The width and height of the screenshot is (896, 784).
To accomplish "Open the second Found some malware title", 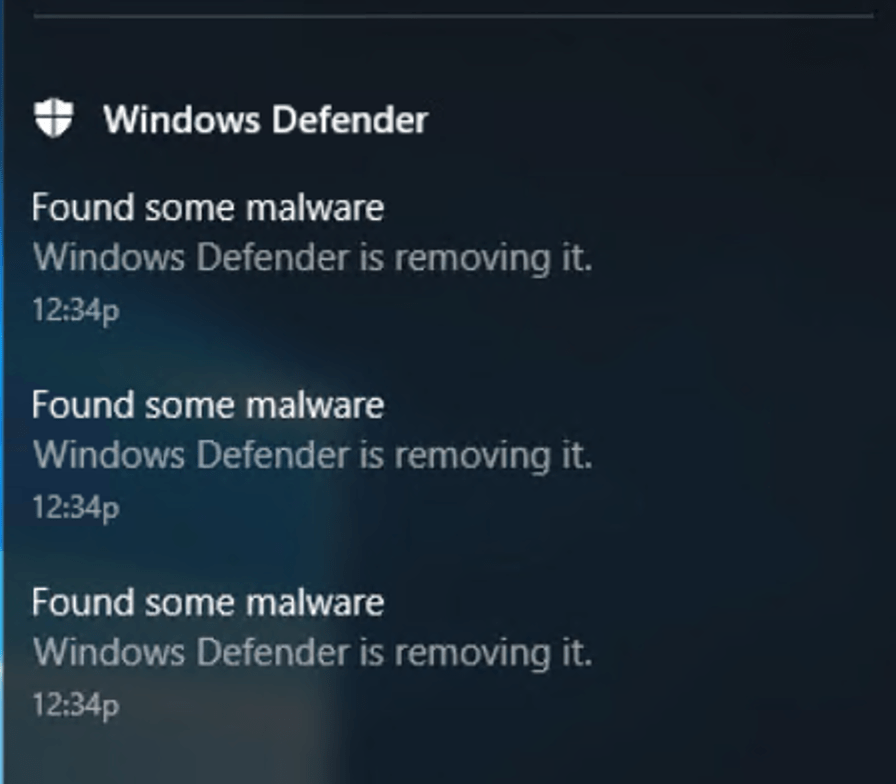I will [x=208, y=405].
